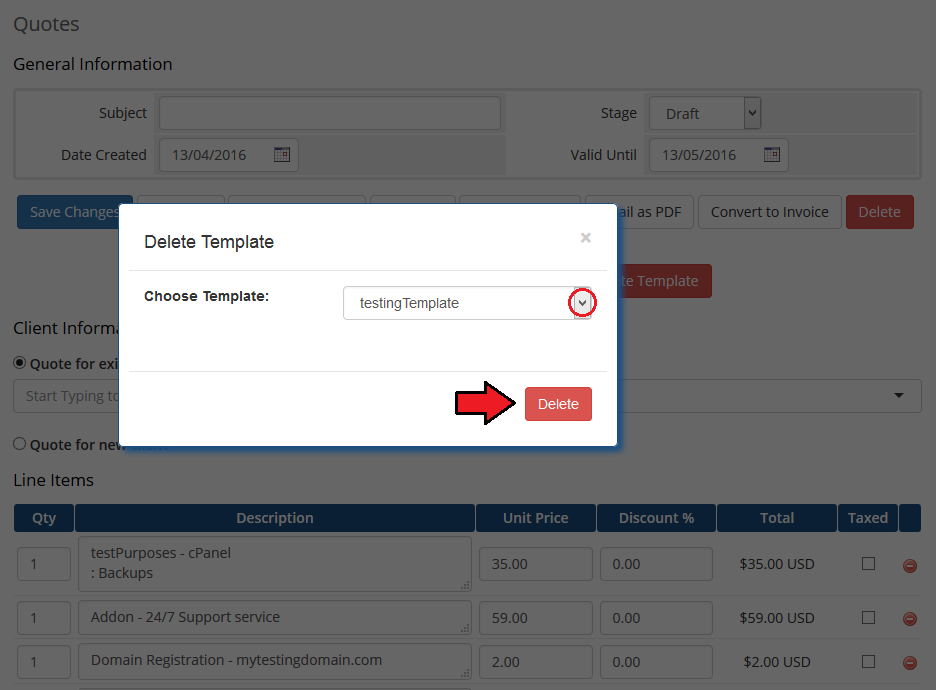Click the Valid Until field 13/05/2016
Screen dimensions: 936x690
(719, 155)
